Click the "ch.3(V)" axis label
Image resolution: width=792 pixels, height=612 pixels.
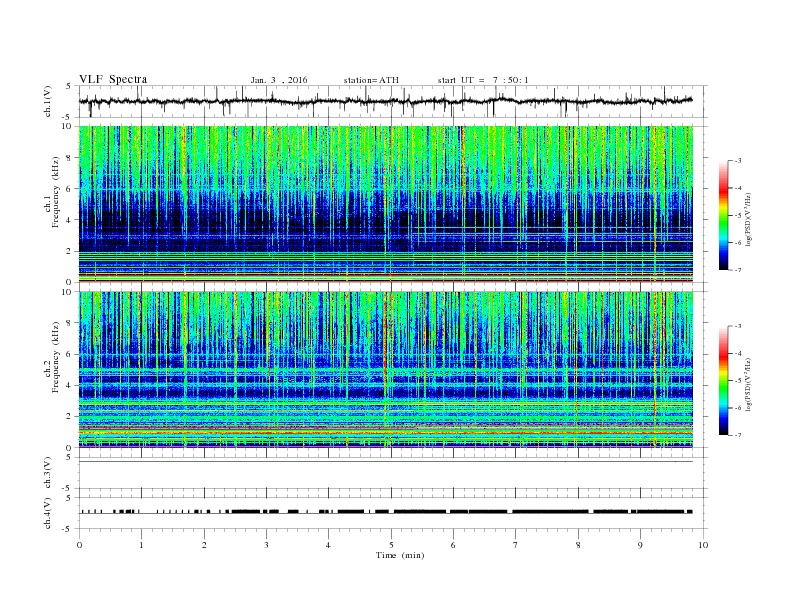point(48,473)
